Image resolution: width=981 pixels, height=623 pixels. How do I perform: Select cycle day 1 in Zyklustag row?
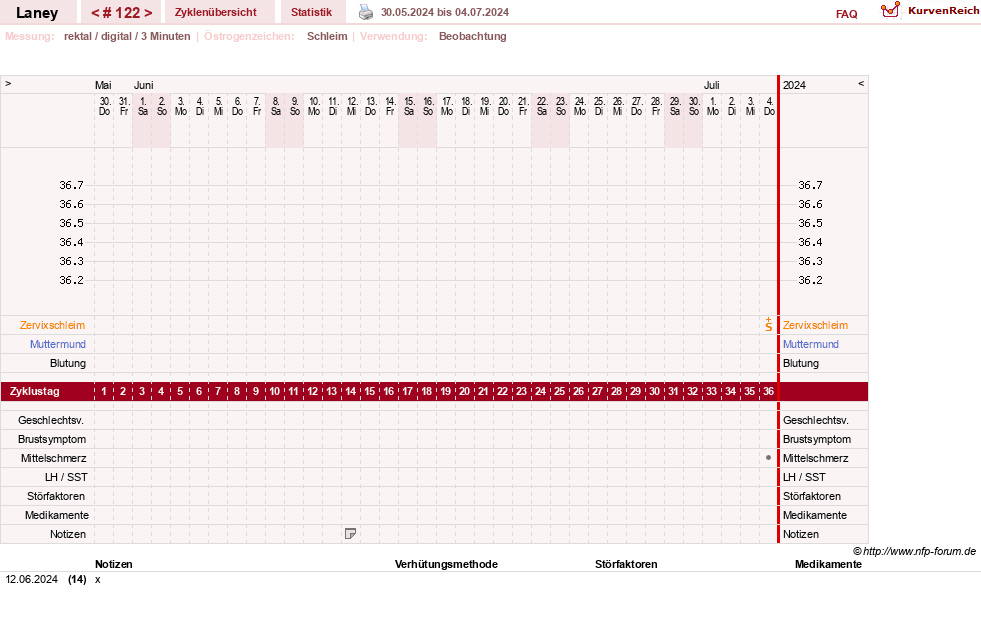[x=104, y=391]
